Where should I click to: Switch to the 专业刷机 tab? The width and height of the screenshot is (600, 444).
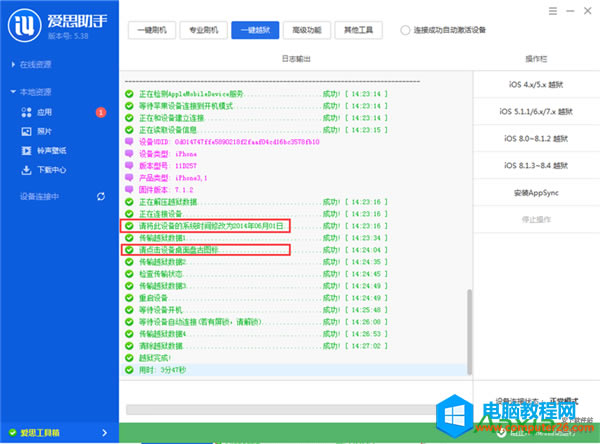tap(204, 30)
